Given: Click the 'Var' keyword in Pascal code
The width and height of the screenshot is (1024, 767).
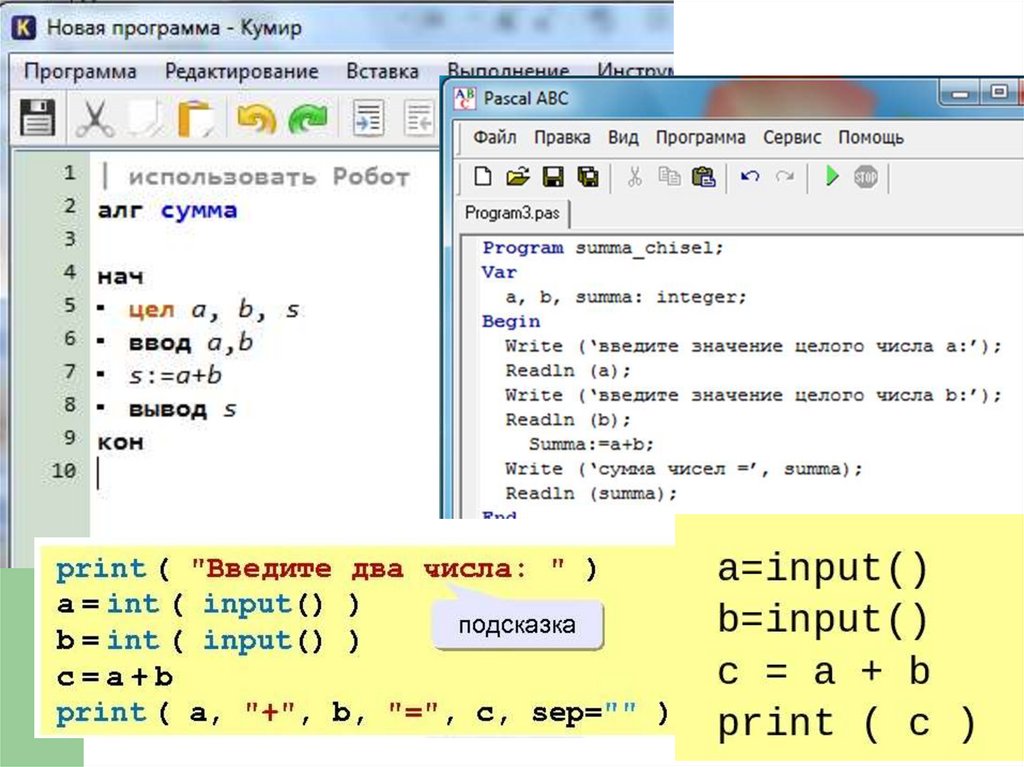Looking at the screenshot, I should 499,272.
